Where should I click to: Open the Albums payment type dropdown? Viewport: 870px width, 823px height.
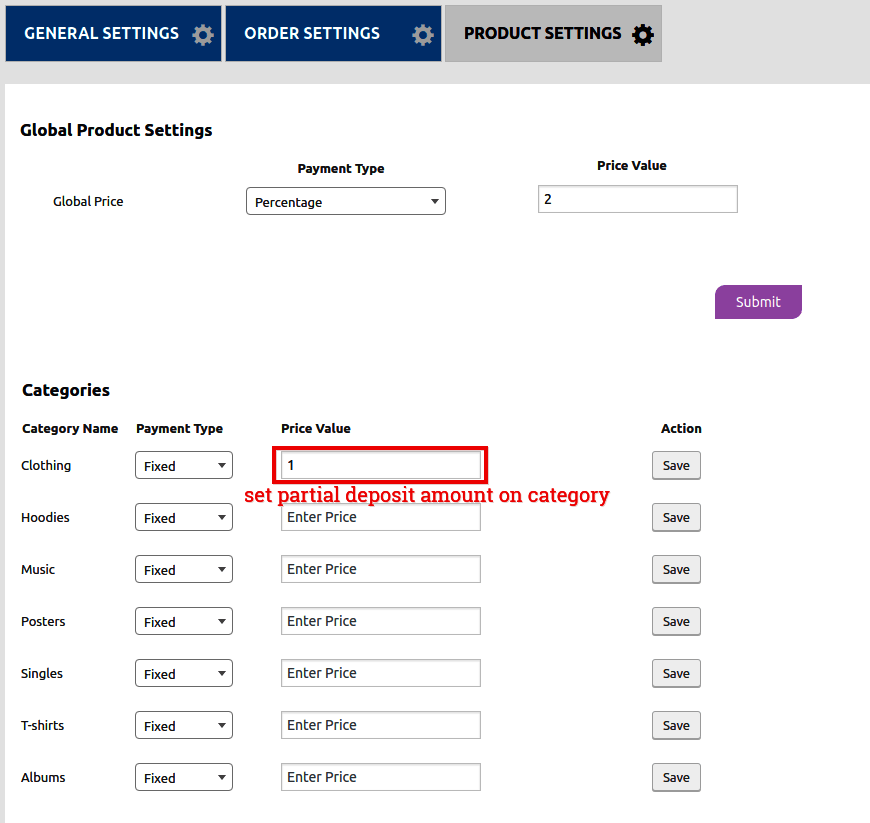(184, 777)
